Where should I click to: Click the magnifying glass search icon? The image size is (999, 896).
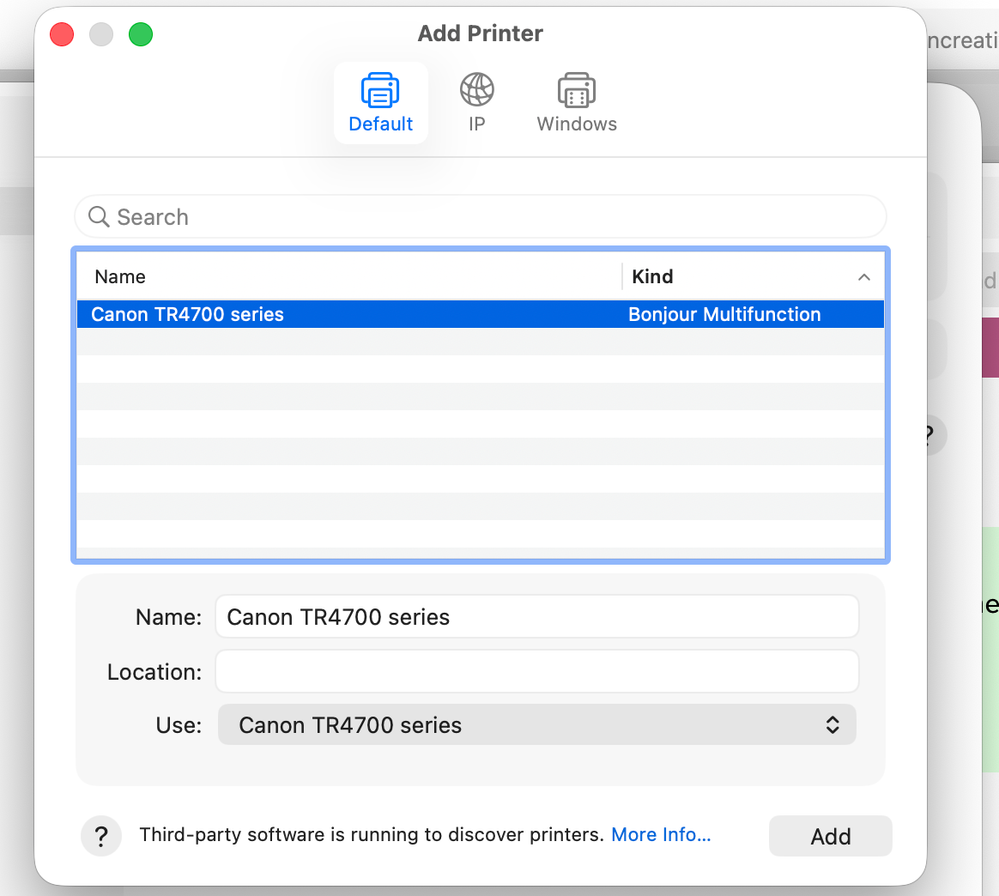pyautogui.click(x=99, y=217)
